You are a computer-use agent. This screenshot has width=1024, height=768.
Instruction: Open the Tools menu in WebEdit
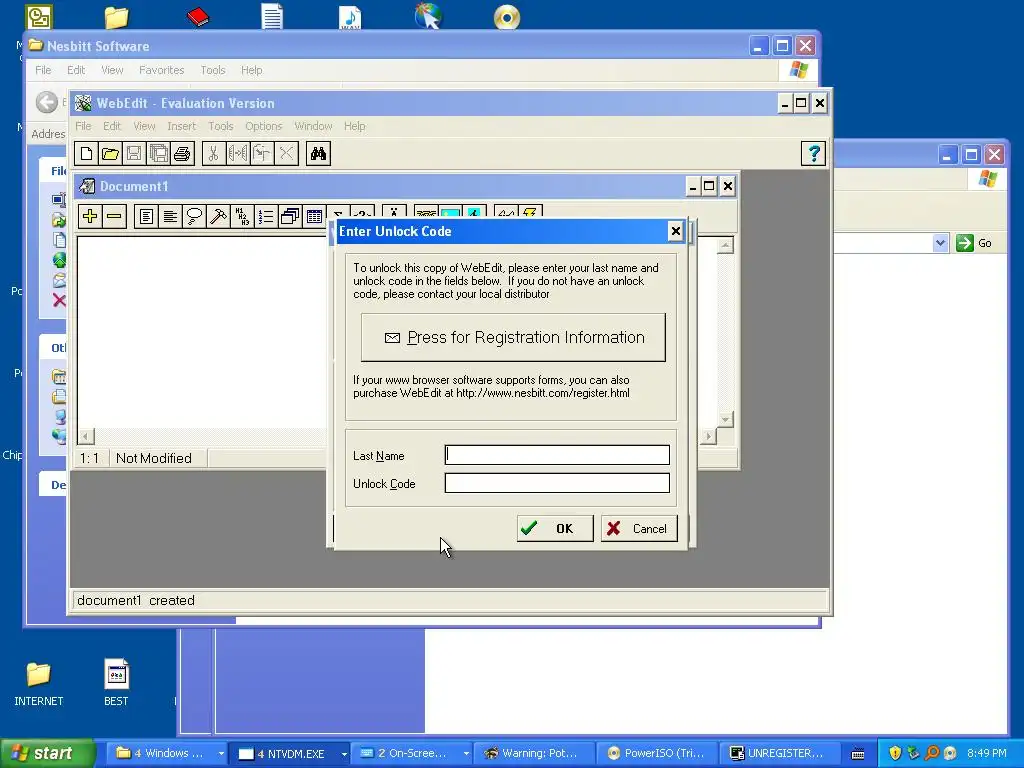point(221,126)
